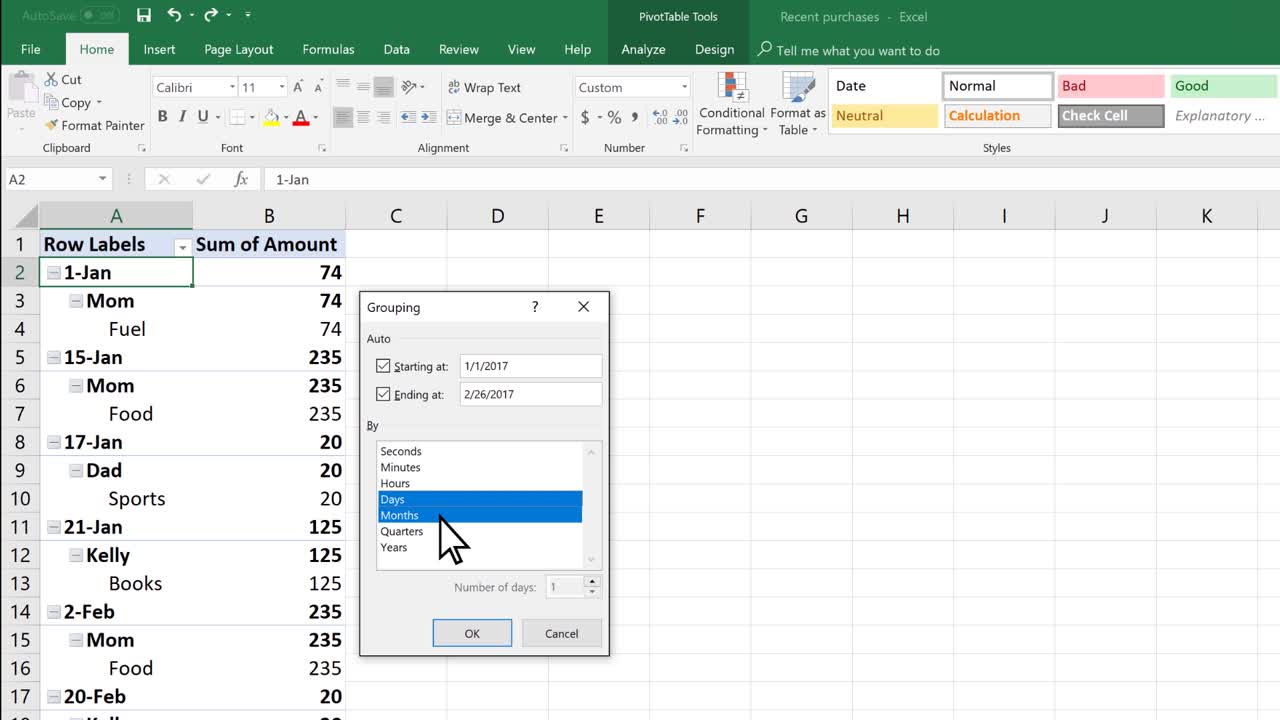Click the Save icon in the title bar
This screenshot has height=720, width=1280.
144,15
